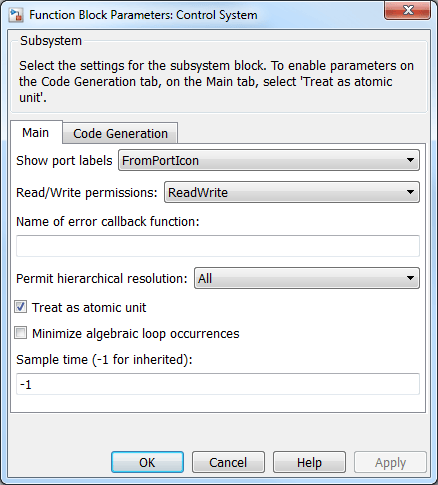Open the FromPortIcon combo box
438x485 pixels.
(269, 160)
